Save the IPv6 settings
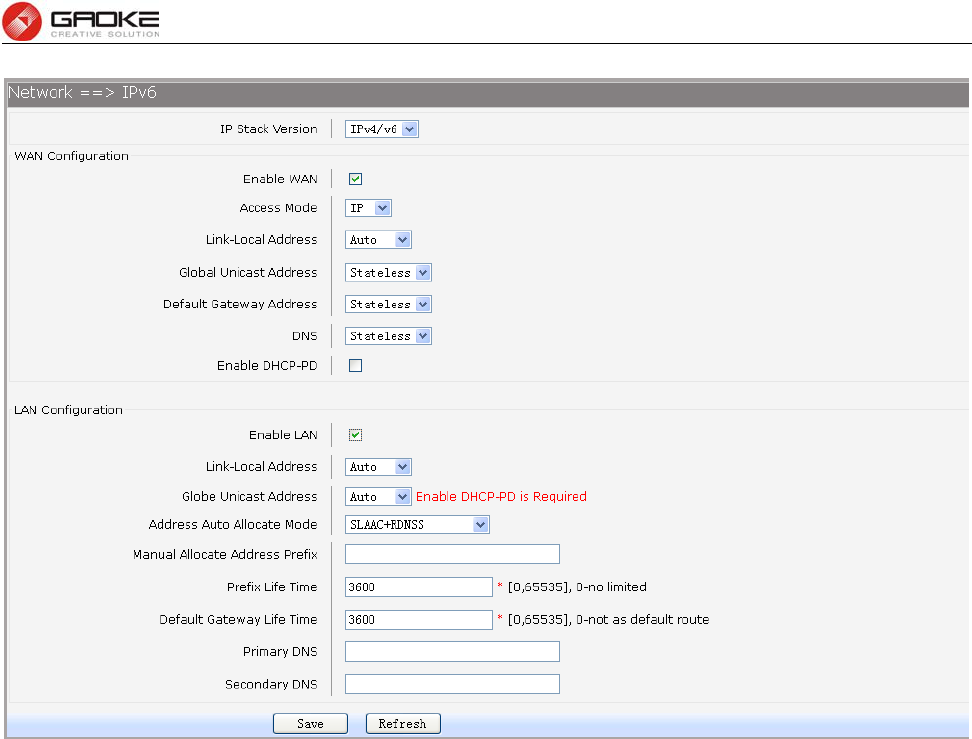The image size is (972, 739). pyautogui.click(x=311, y=724)
